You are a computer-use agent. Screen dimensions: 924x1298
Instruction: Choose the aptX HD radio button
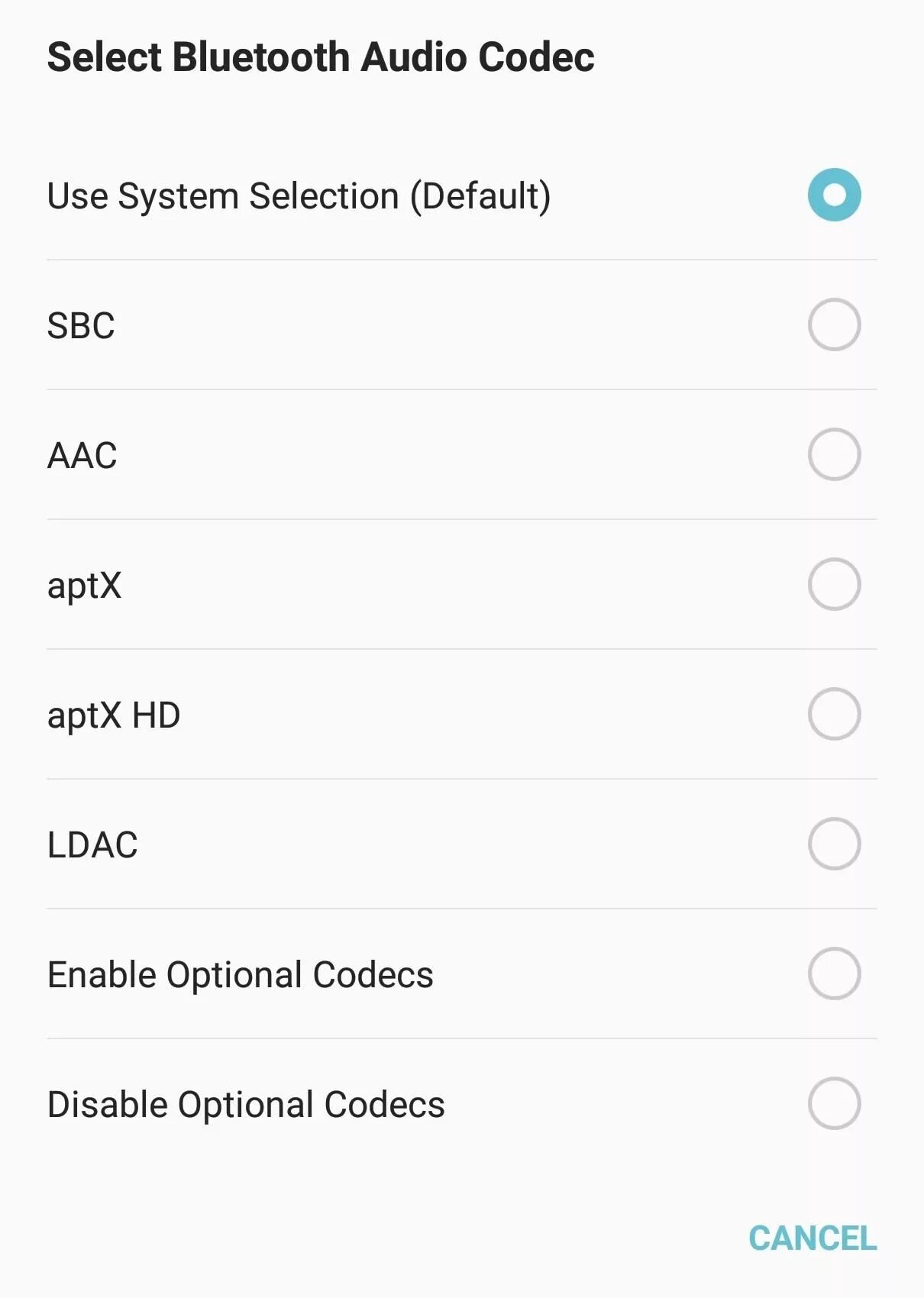tap(834, 714)
